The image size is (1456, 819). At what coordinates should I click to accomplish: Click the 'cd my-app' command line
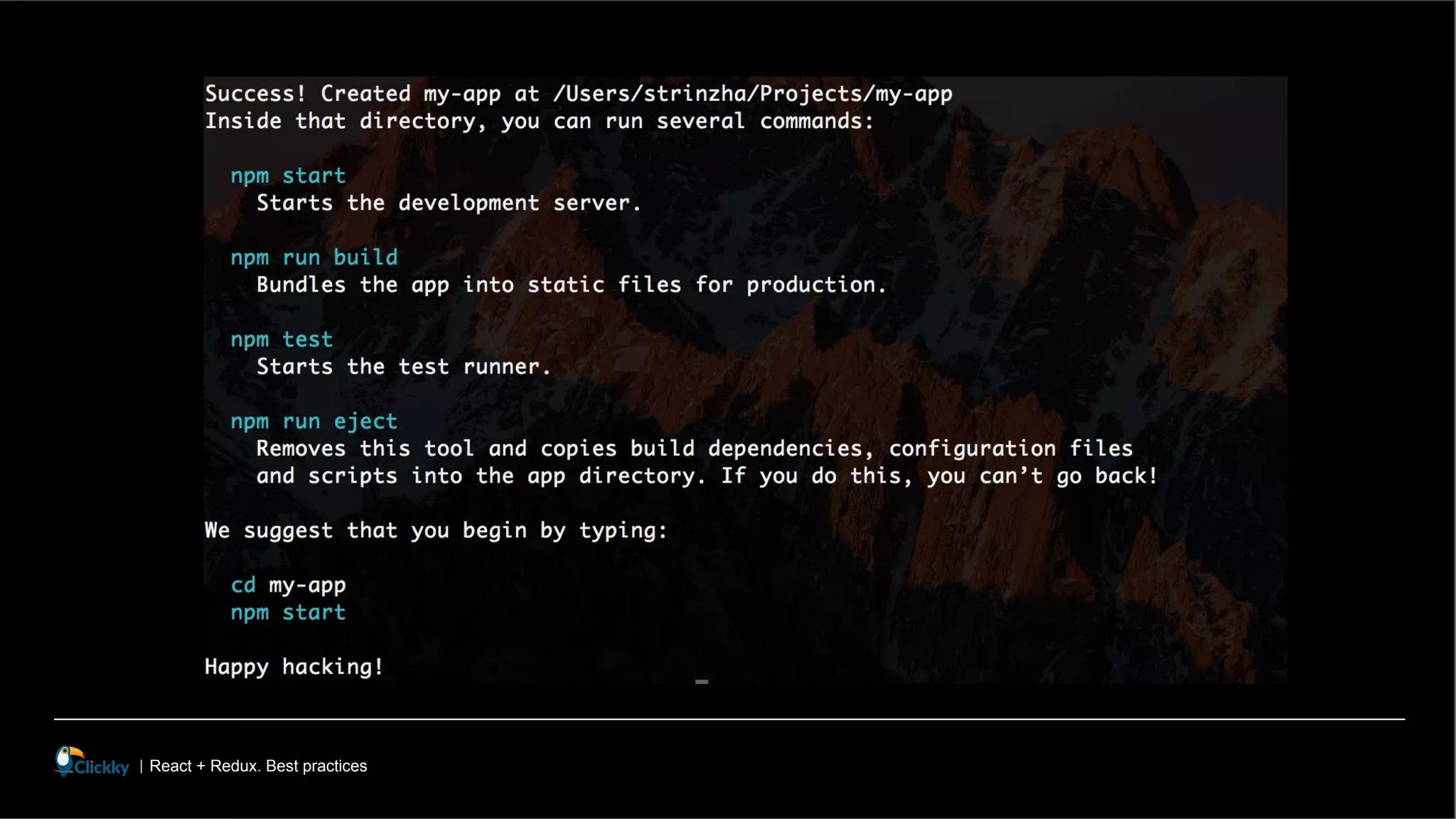pos(288,585)
